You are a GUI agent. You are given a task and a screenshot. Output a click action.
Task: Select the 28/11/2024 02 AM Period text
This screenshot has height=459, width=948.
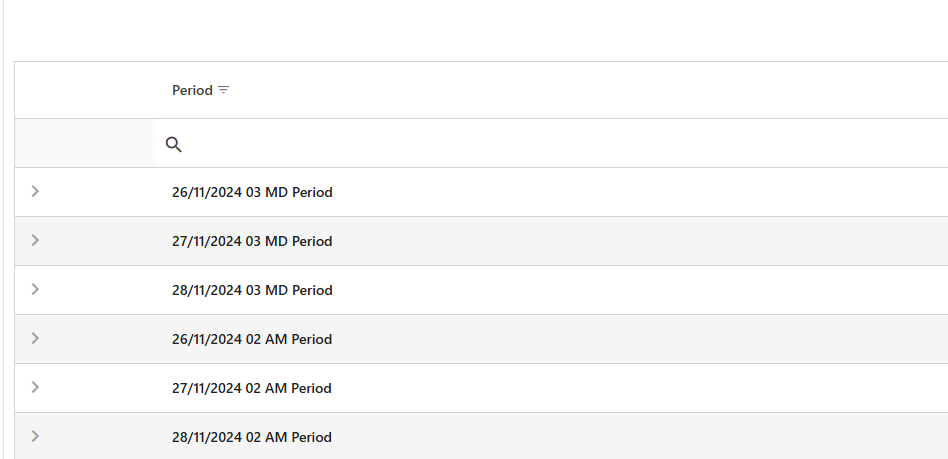[x=252, y=437]
